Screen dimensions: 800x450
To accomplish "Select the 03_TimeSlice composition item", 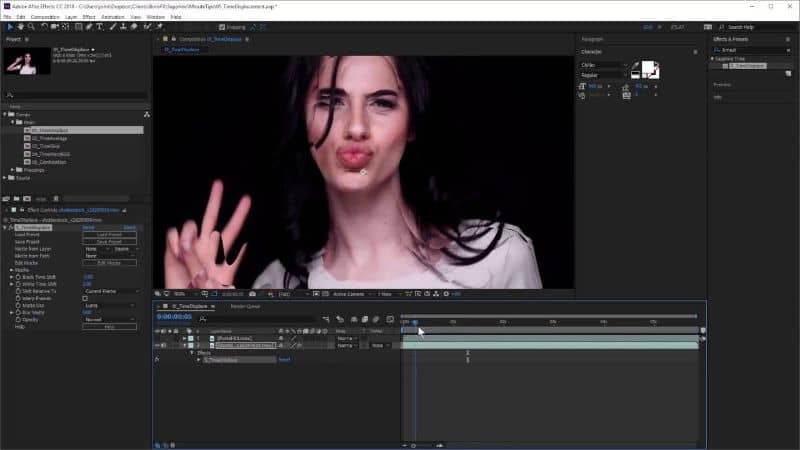I will click(x=46, y=146).
